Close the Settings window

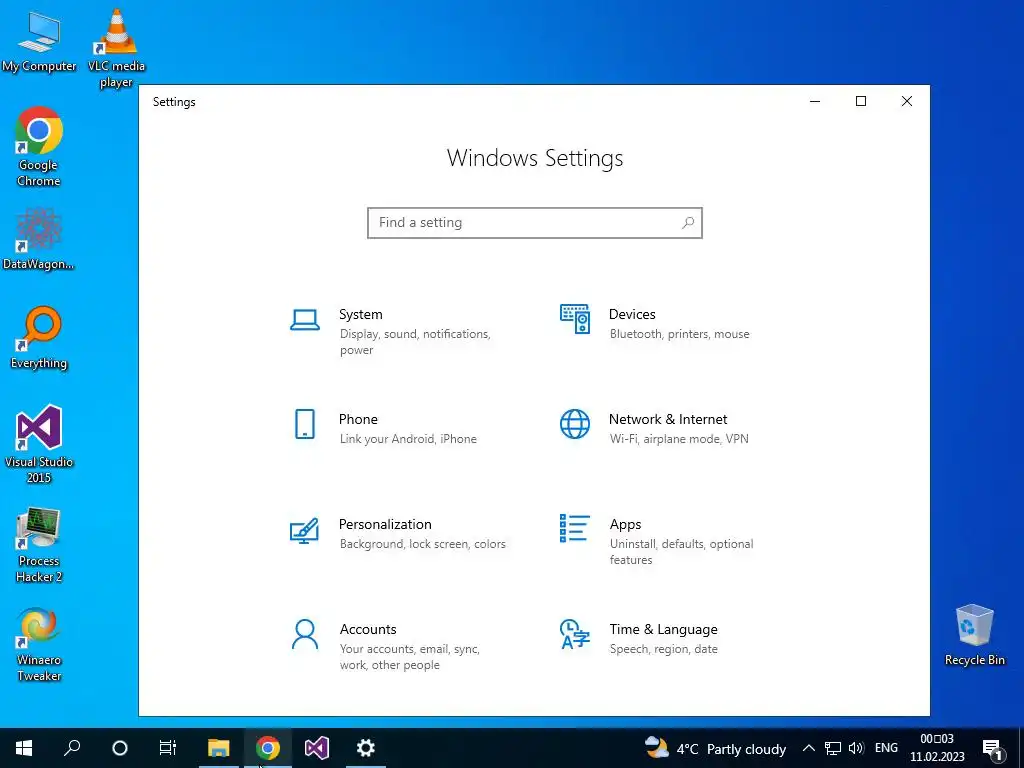coord(907,101)
